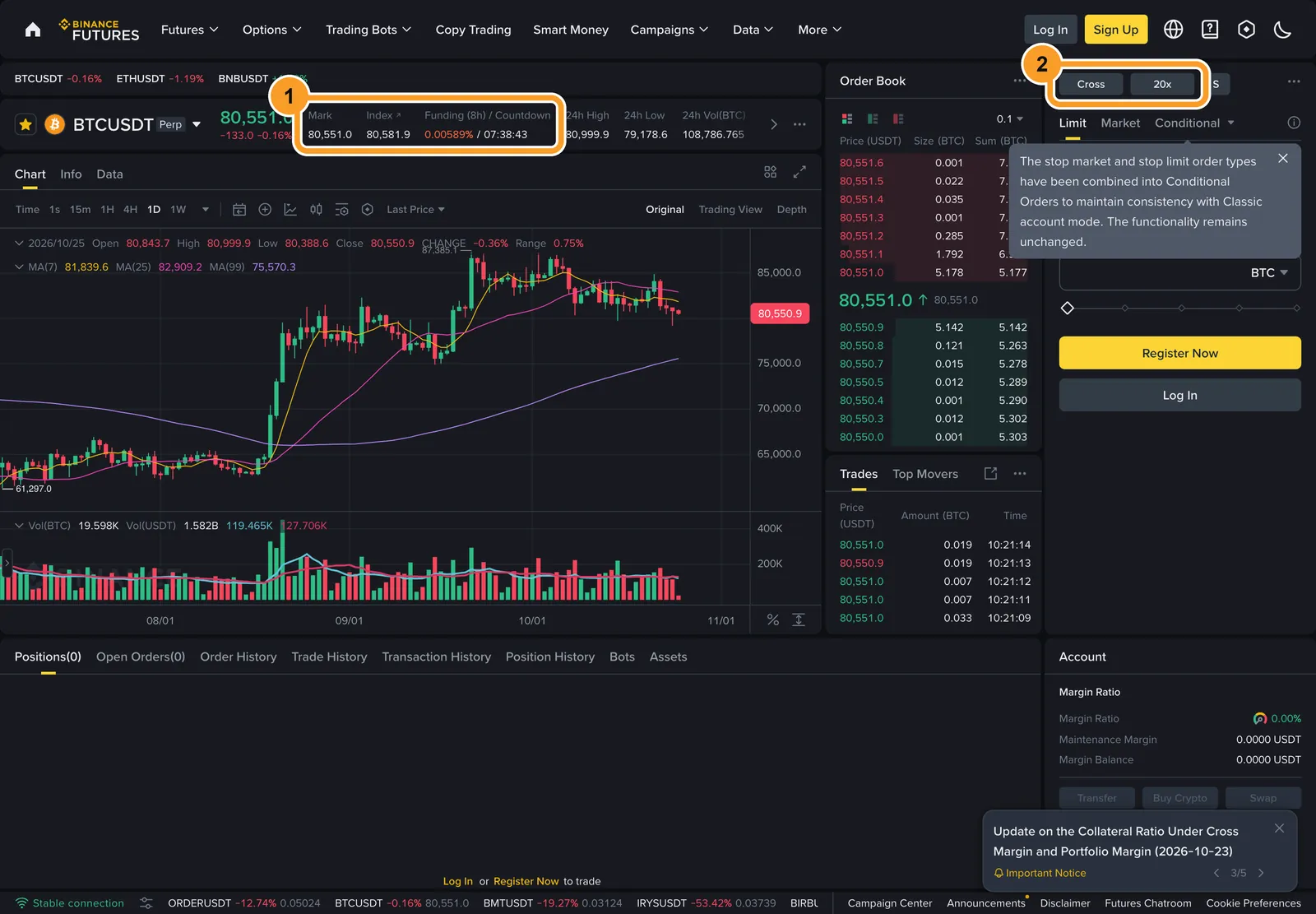
Task: Switch to the Info tab
Action: pos(71,174)
